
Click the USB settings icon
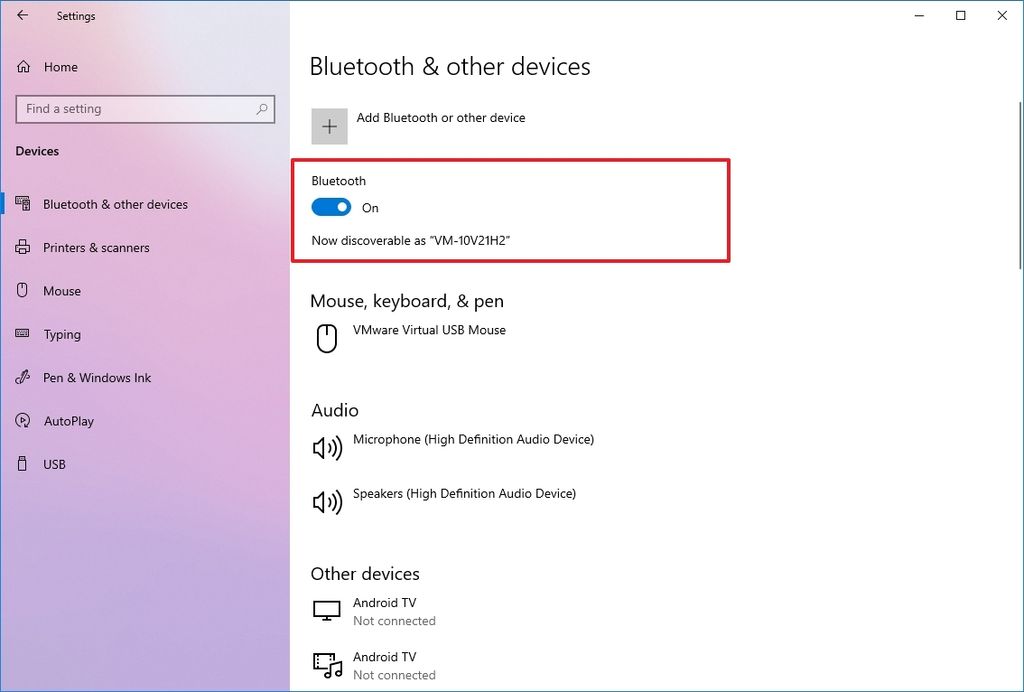[x=22, y=463]
